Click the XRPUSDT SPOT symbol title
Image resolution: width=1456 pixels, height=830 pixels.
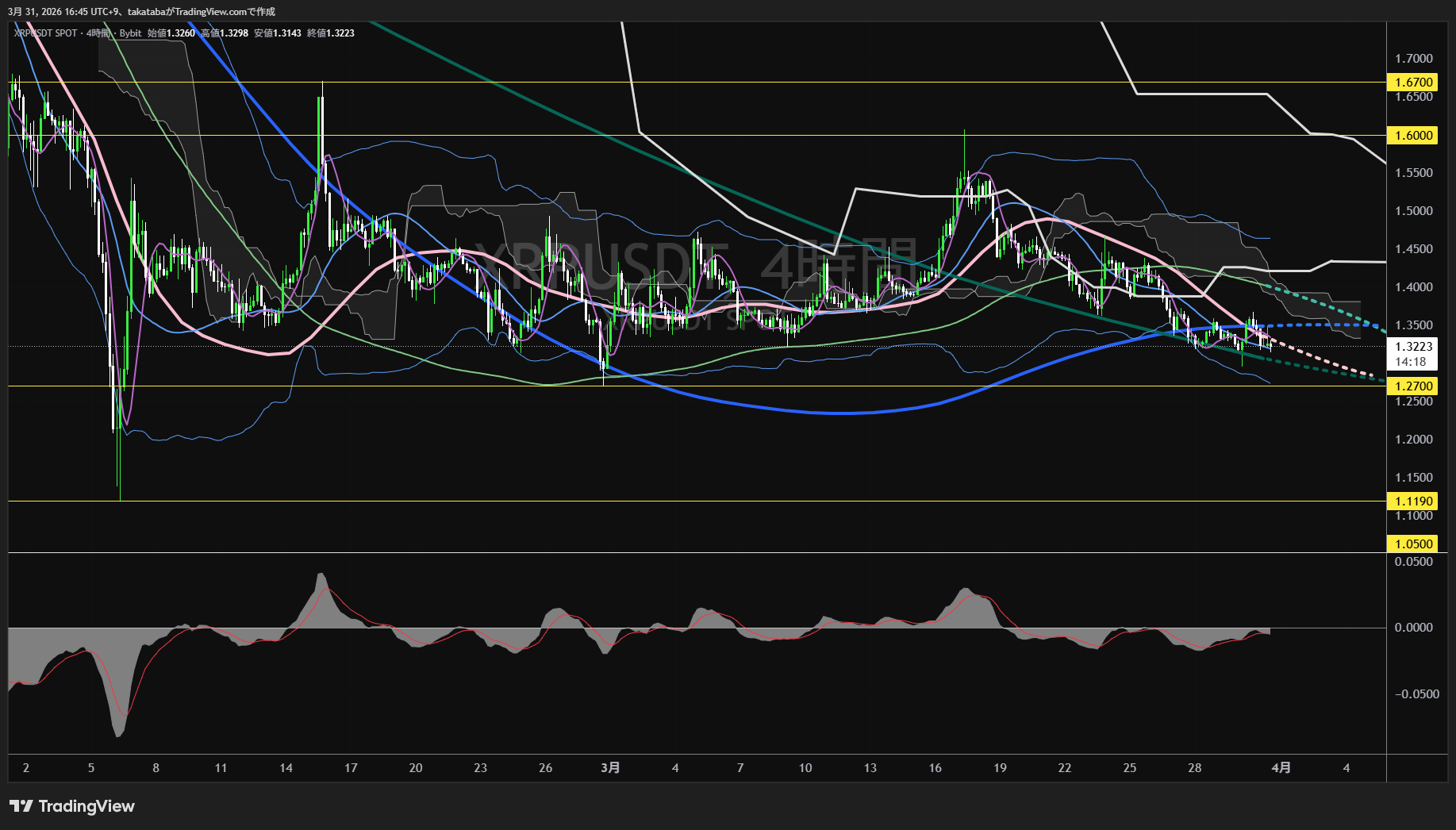point(46,33)
